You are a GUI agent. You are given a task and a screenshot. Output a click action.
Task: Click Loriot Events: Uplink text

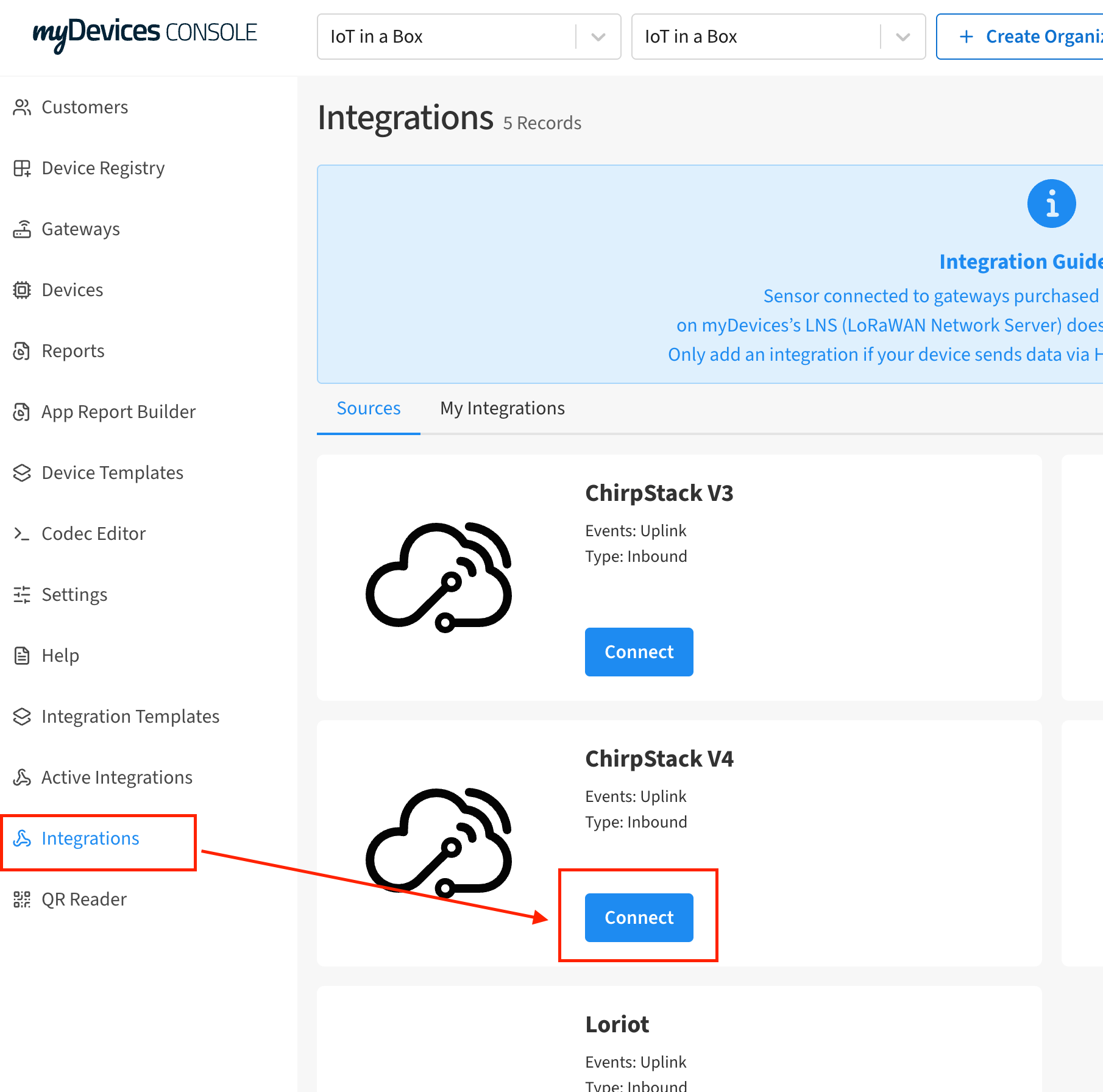click(x=636, y=1062)
